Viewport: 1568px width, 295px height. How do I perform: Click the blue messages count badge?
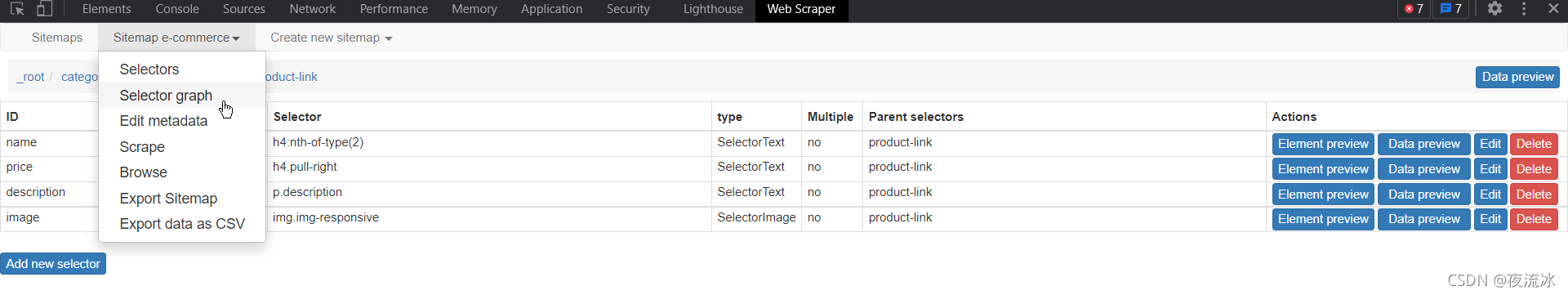[x=1451, y=9]
